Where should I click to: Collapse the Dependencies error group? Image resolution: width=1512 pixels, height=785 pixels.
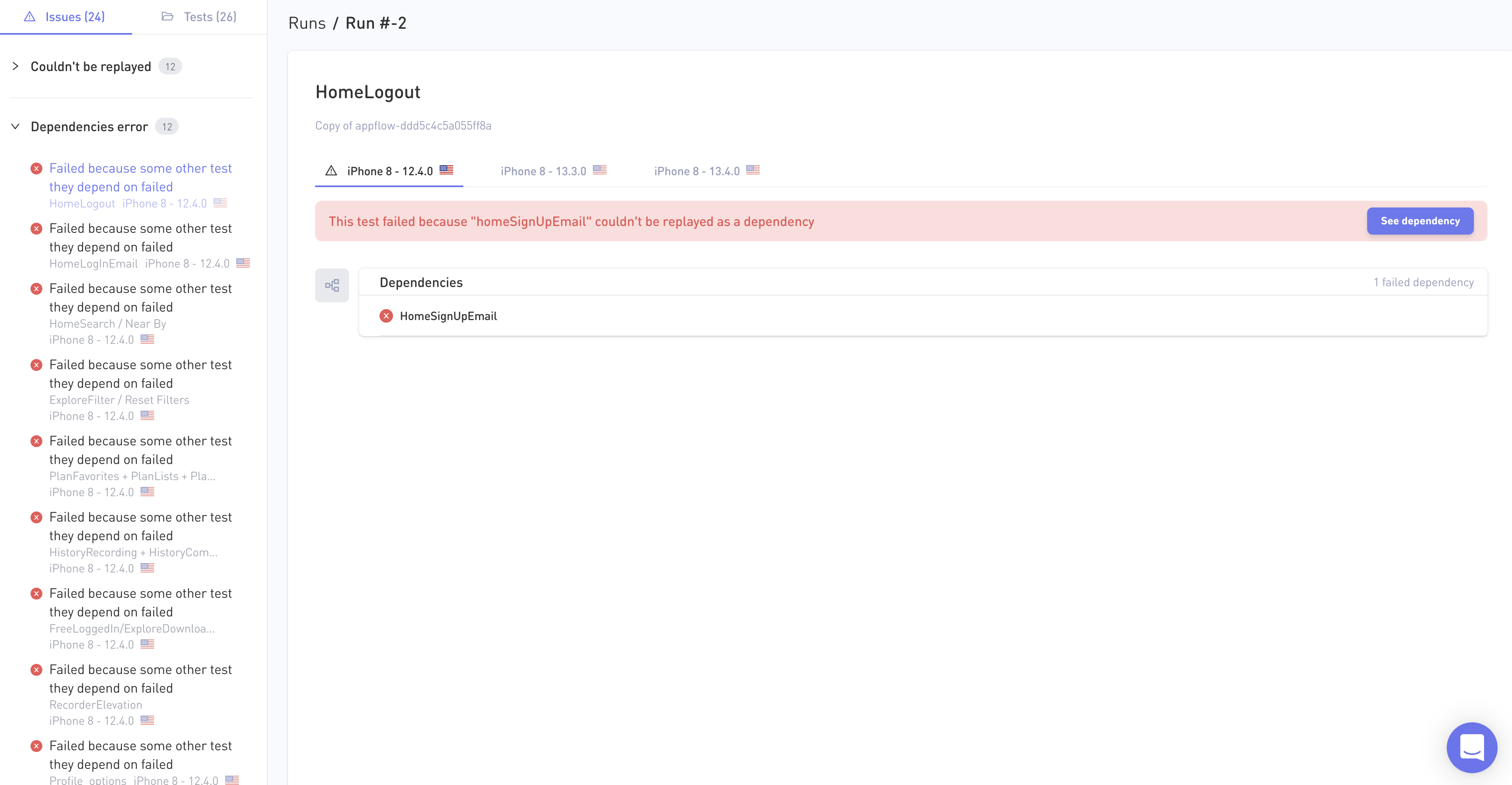[x=15, y=127]
